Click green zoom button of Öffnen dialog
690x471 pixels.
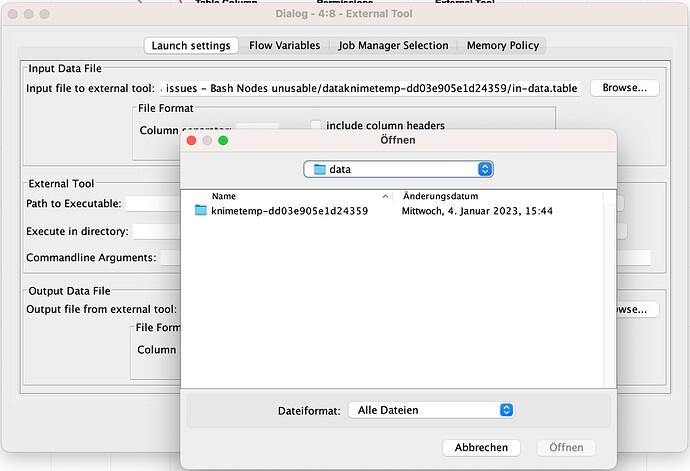click(223, 140)
